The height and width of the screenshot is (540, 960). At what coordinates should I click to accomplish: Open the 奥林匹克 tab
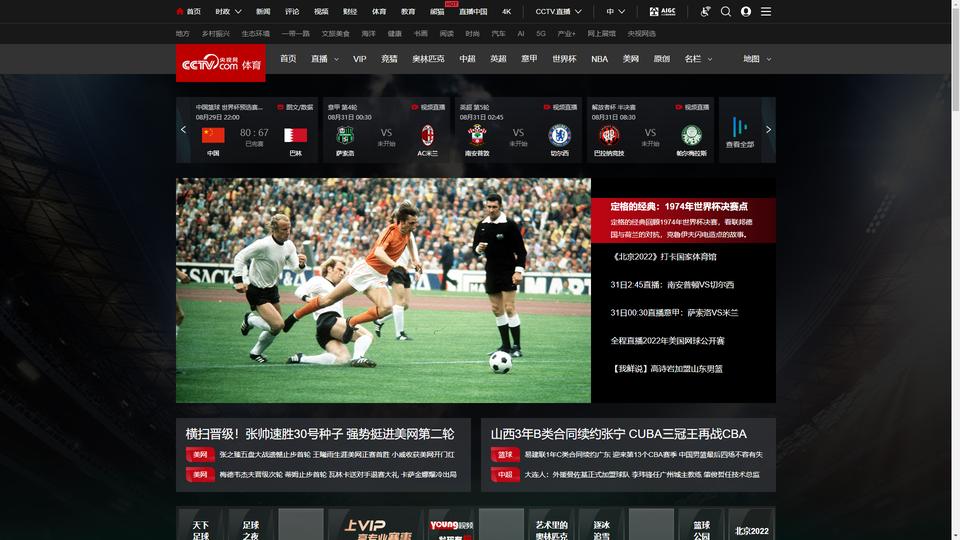428,59
